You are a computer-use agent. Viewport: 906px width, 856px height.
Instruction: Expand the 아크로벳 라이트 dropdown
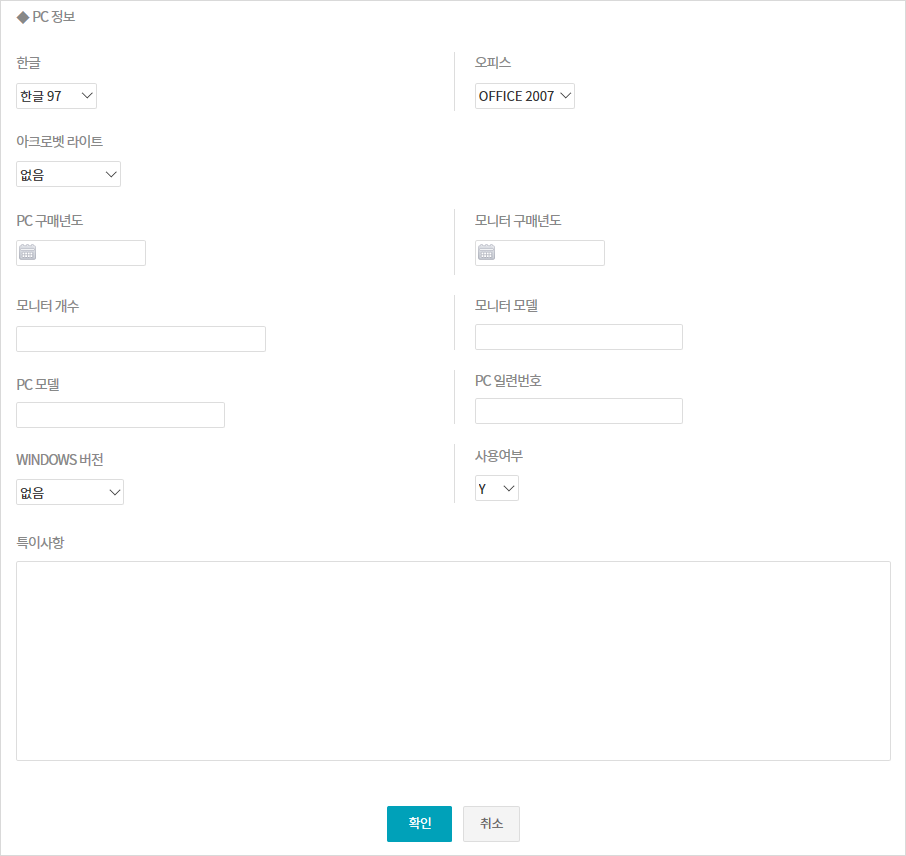[x=69, y=175]
